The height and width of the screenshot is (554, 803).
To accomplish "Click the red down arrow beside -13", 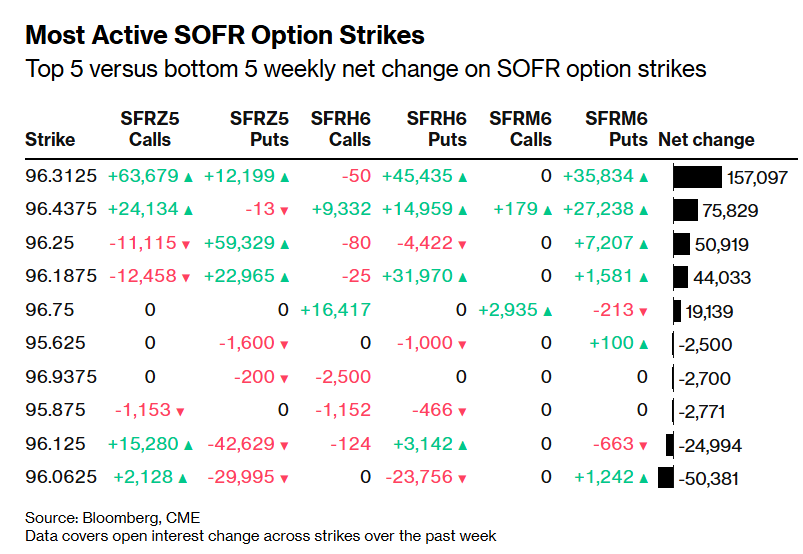I will (x=284, y=211).
